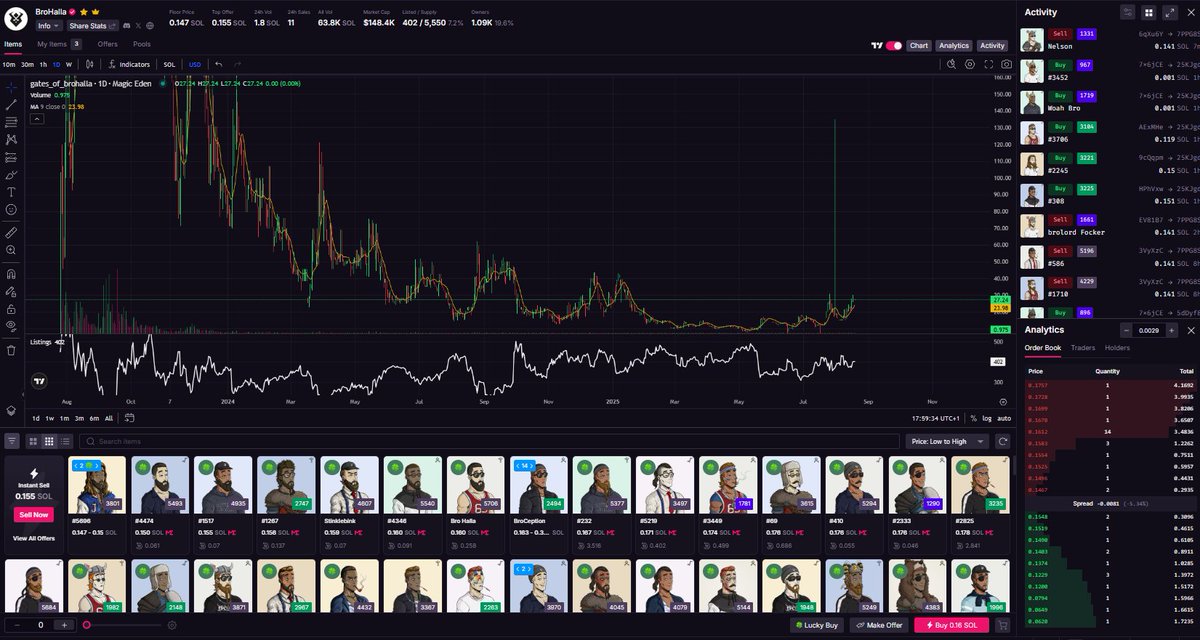This screenshot has height=640, width=1200.
Task: Enable logarithmic scale with the log toggle
Action: (x=987, y=418)
